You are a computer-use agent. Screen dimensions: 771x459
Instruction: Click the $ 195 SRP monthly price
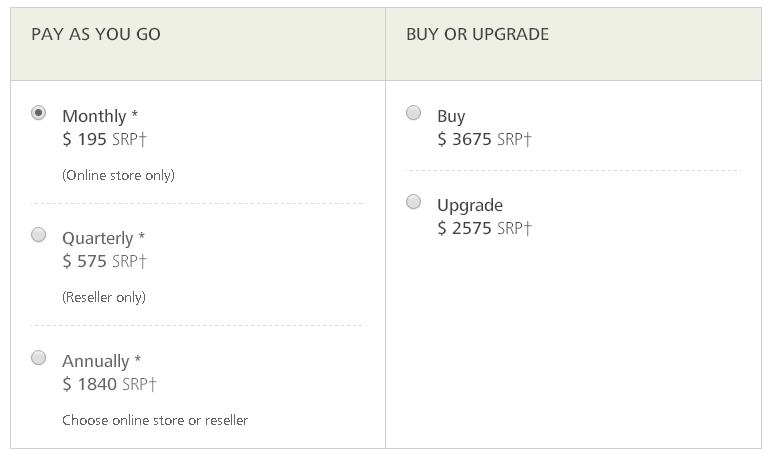click(104, 139)
